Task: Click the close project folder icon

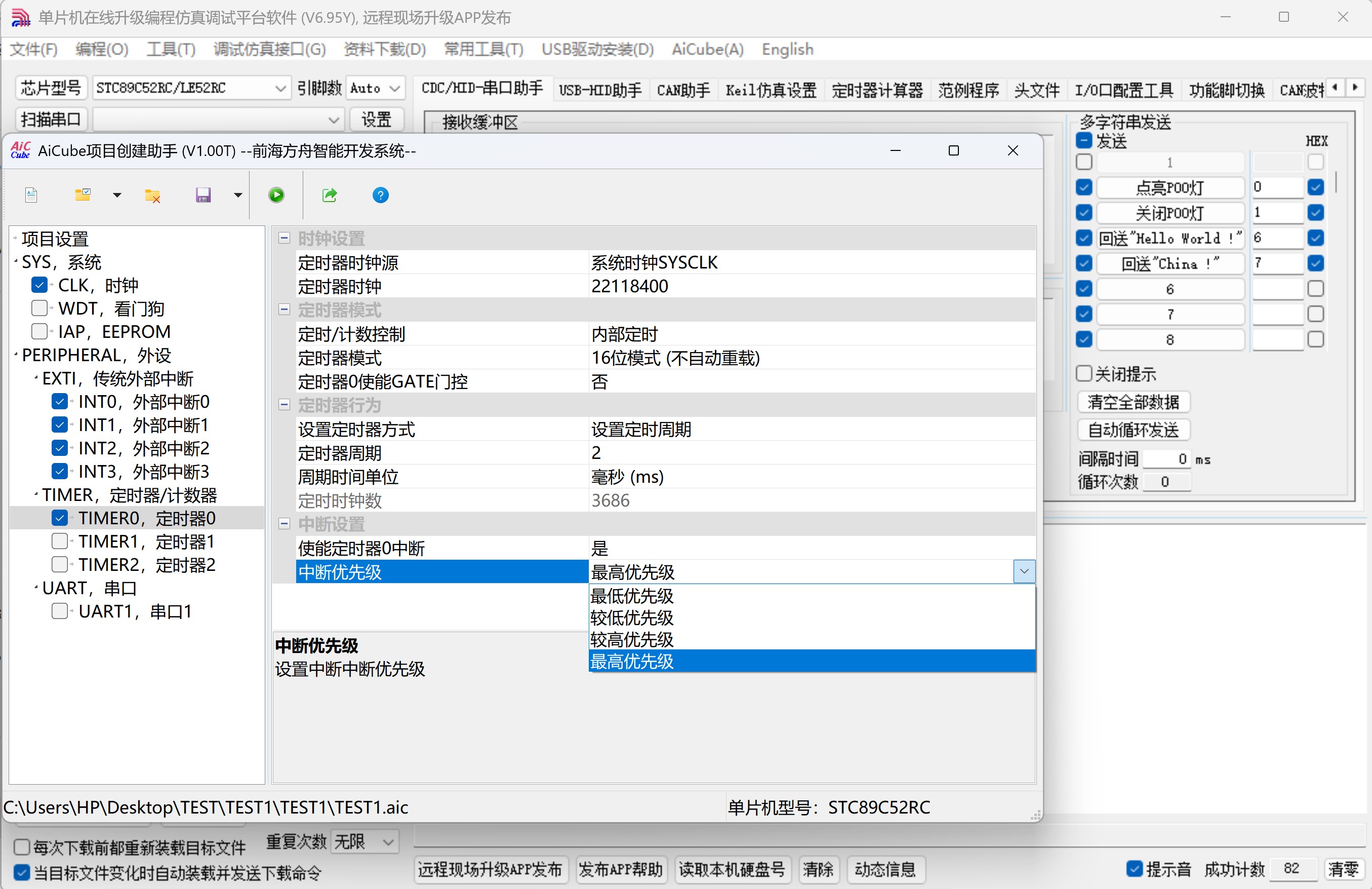Action: point(152,195)
